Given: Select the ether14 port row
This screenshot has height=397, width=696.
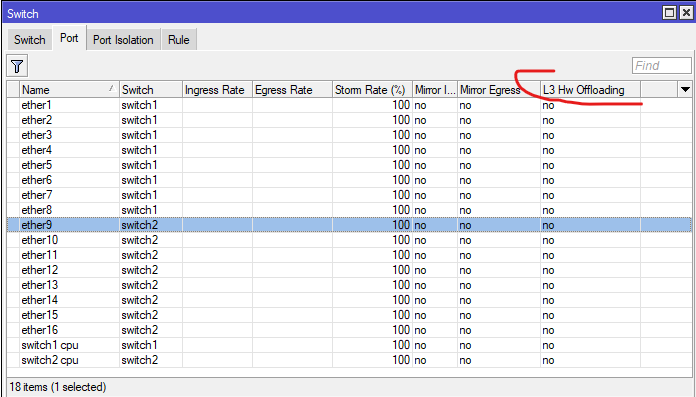Looking at the screenshot, I should 349,300.
